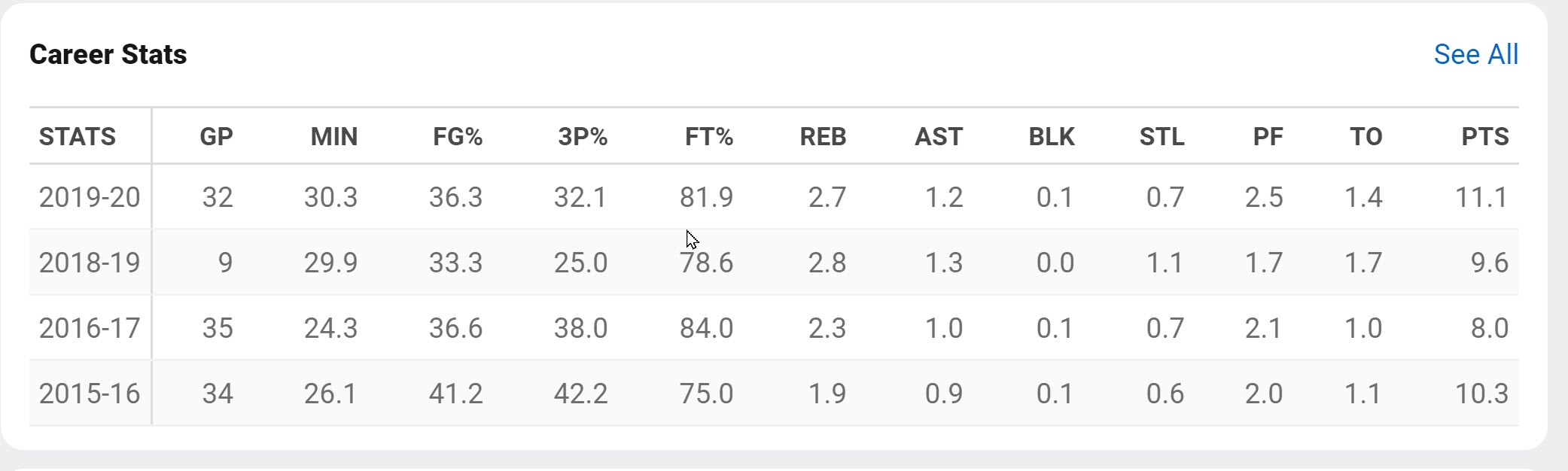The height and width of the screenshot is (471, 1568).
Task: Click the BLK column header
Action: click(x=1052, y=136)
